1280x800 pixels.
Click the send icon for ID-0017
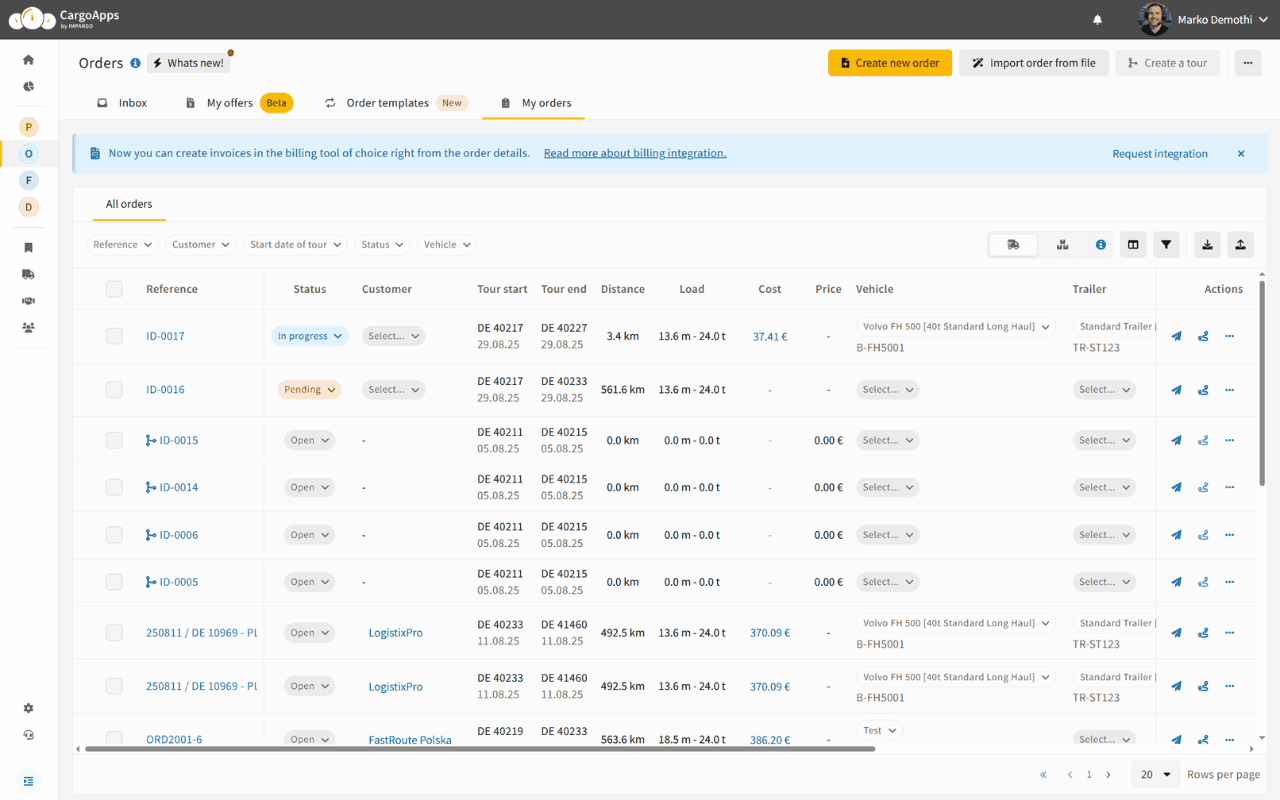point(1176,337)
